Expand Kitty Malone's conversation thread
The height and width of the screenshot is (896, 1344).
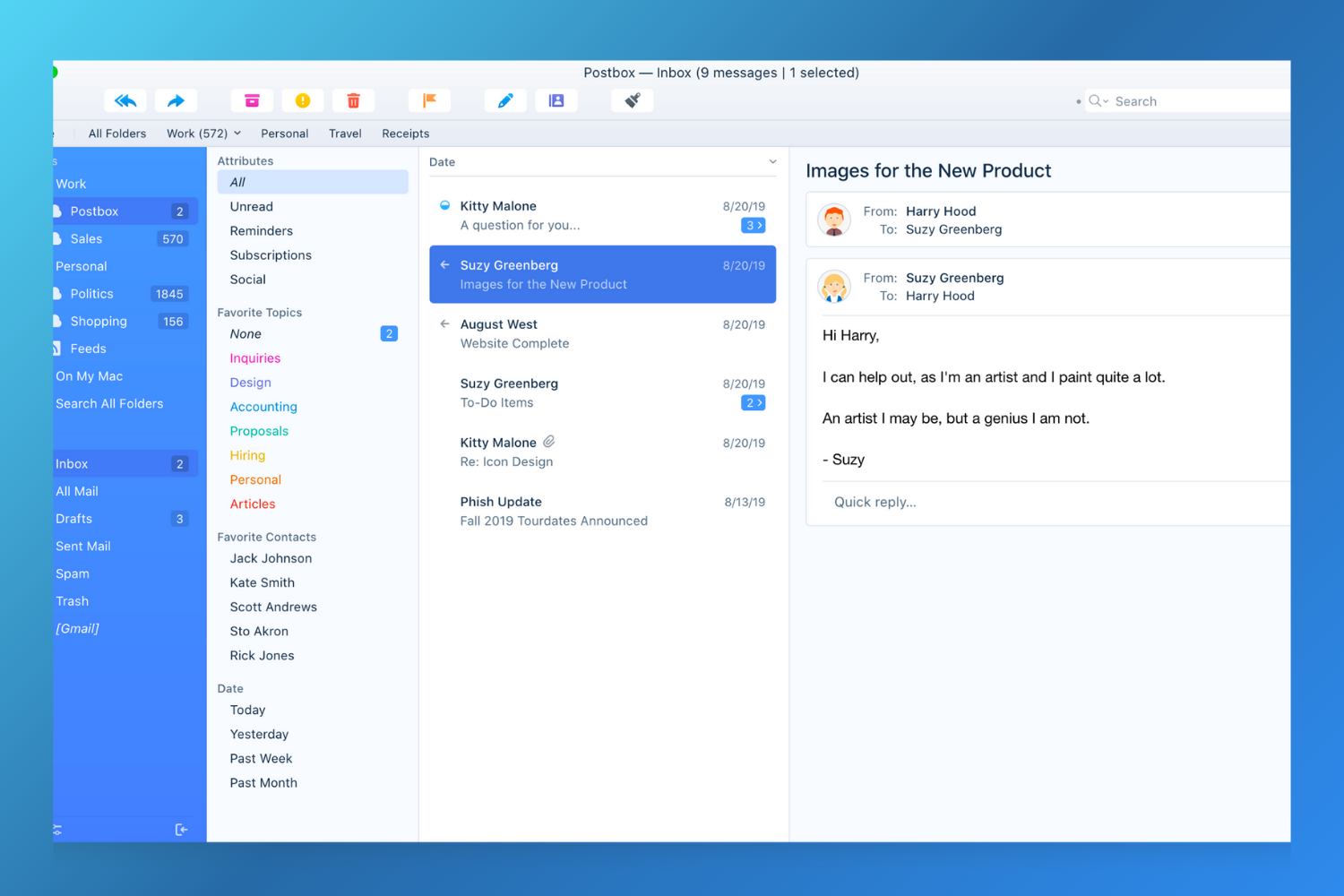pyautogui.click(x=753, y=225)
